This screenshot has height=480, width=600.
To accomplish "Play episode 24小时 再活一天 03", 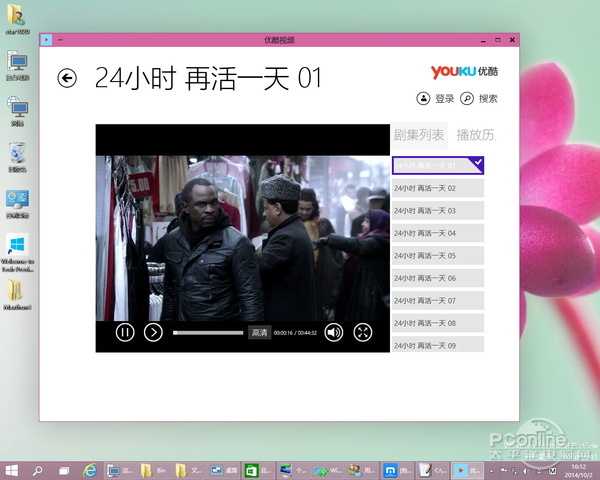I will 438,211.
